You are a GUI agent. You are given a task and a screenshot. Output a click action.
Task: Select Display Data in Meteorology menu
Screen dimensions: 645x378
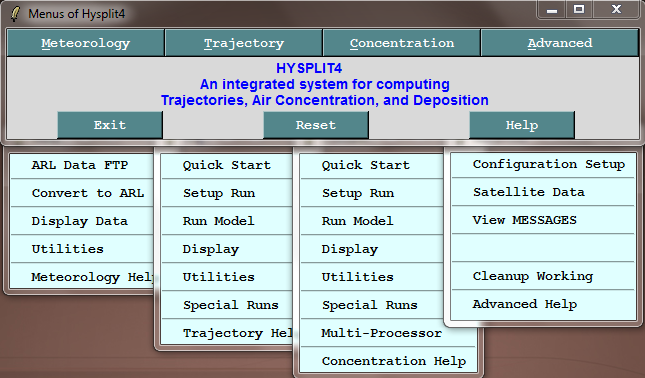pyautogui.click(x=82, y=221)
